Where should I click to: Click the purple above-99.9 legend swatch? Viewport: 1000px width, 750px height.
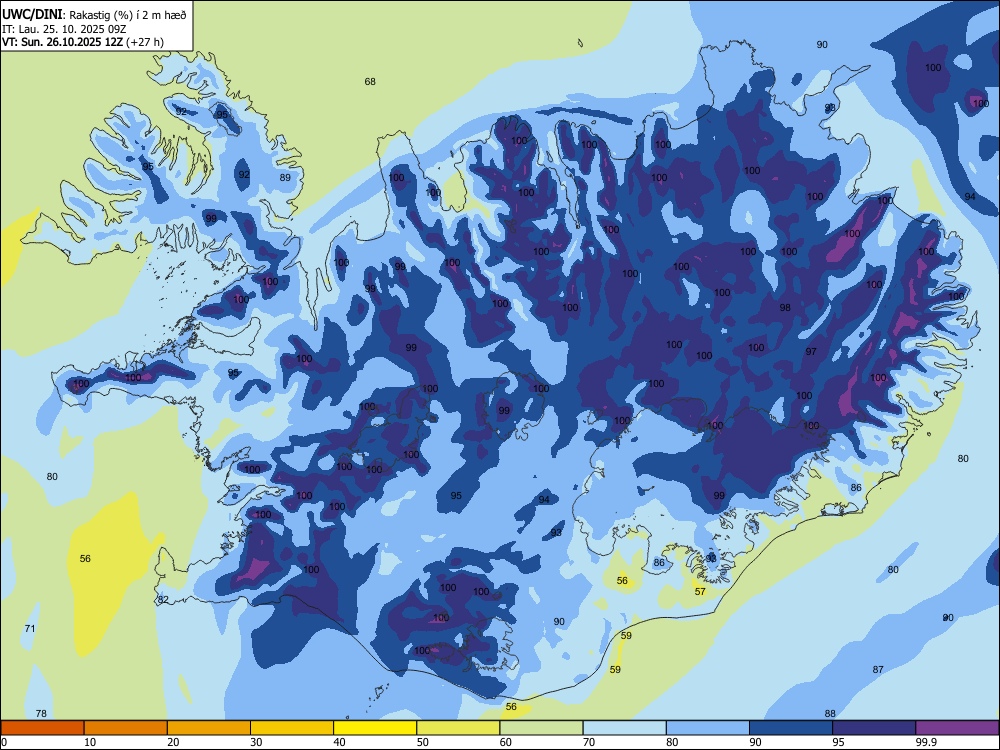957,728
